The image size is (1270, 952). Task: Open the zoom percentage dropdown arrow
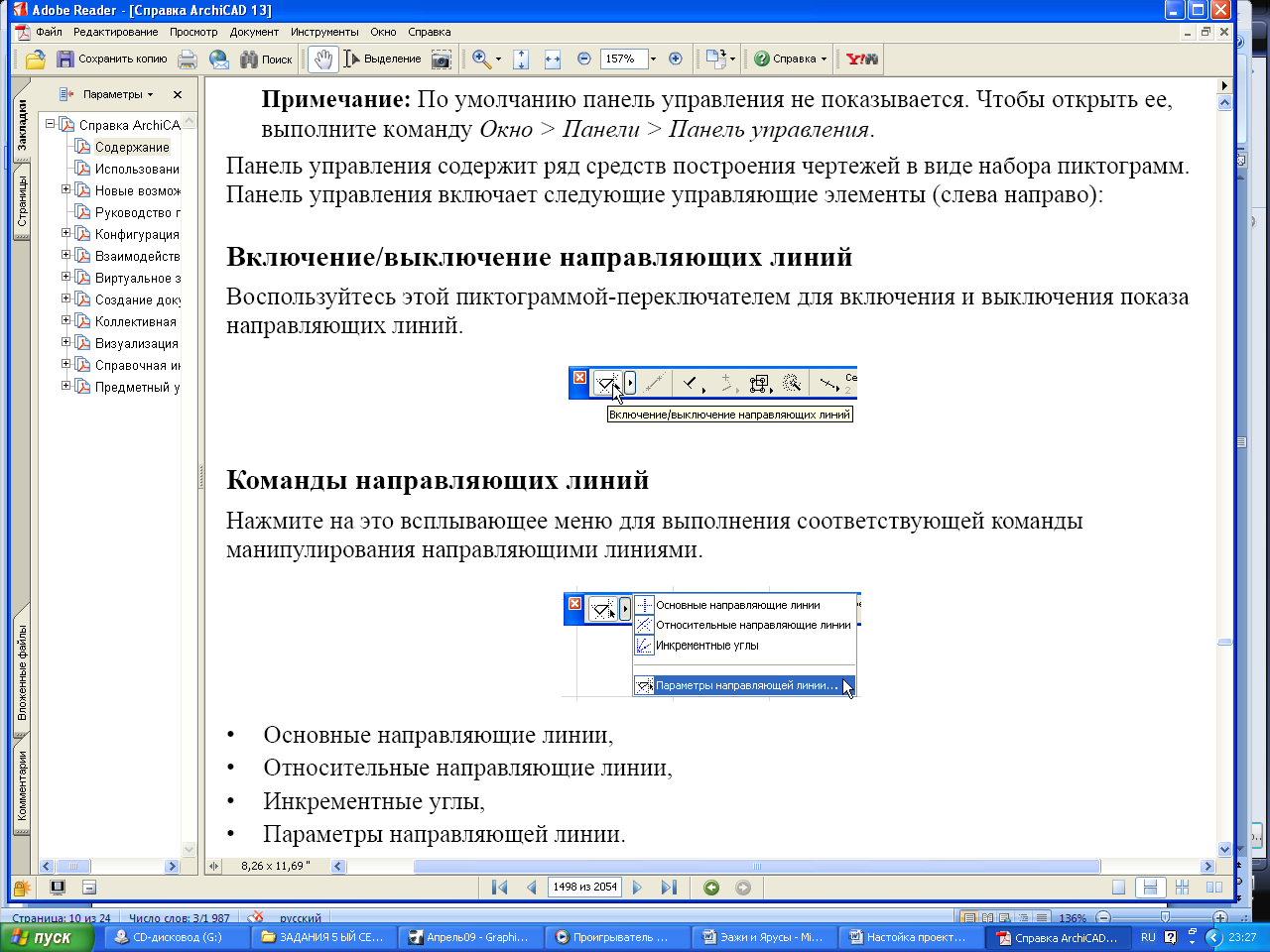[653, 59]
